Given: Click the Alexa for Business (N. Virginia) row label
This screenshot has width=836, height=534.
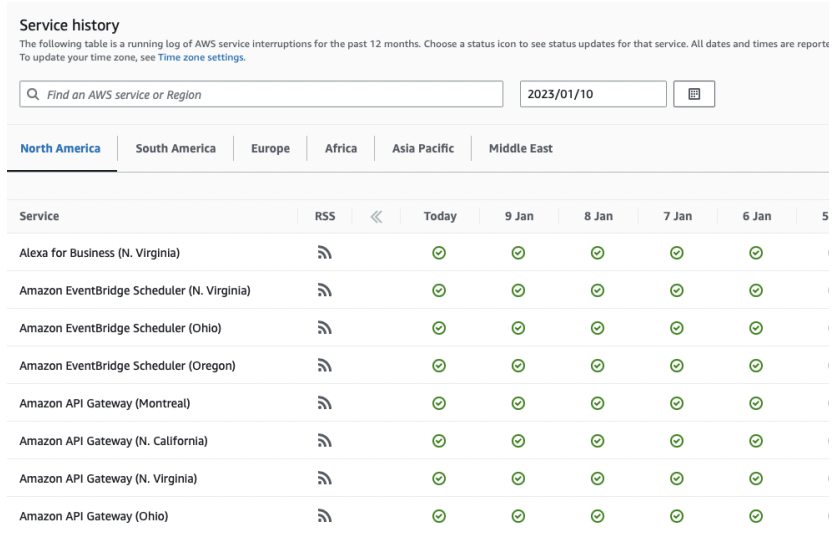Looking at the screenshot, I should pos(99,253).
